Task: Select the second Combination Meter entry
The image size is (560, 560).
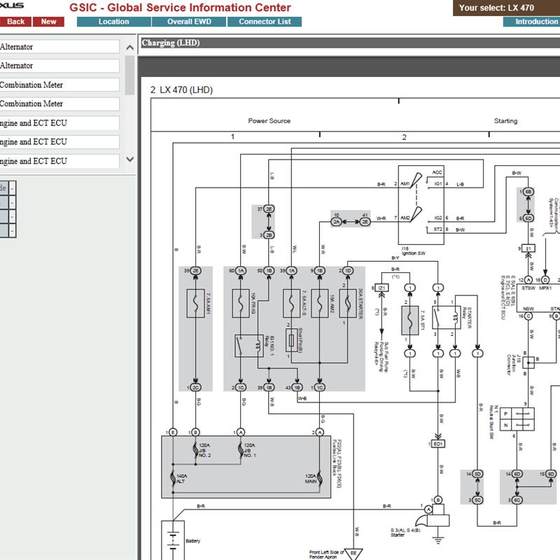Action: pyautogui.click(x=59, y=104)
